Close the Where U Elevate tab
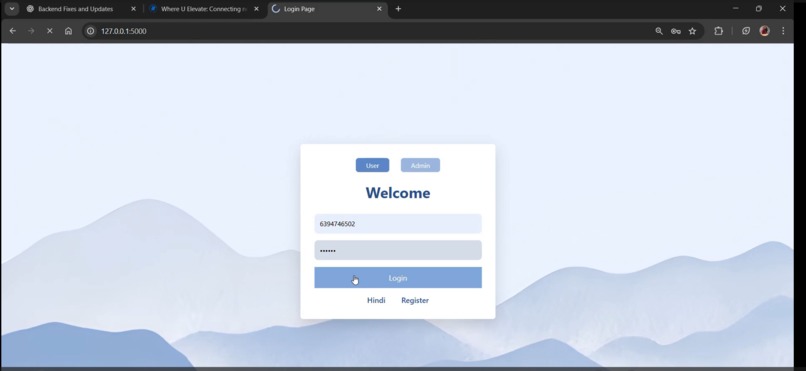This screenshot has height=371, width=806. click(x=257, y=9)
